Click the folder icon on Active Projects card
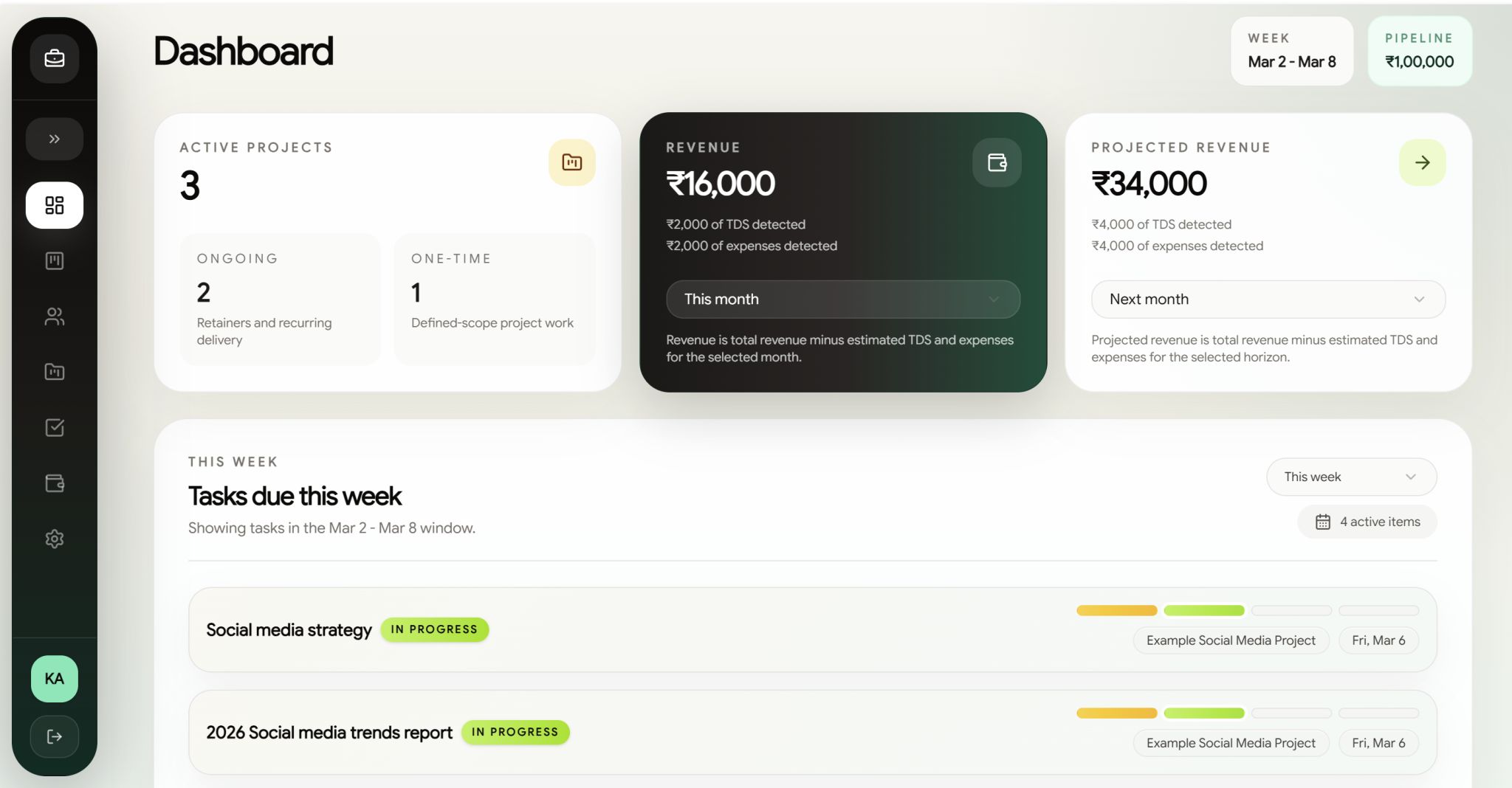Screen dimensions: 1512x788 tap(572, 162)
